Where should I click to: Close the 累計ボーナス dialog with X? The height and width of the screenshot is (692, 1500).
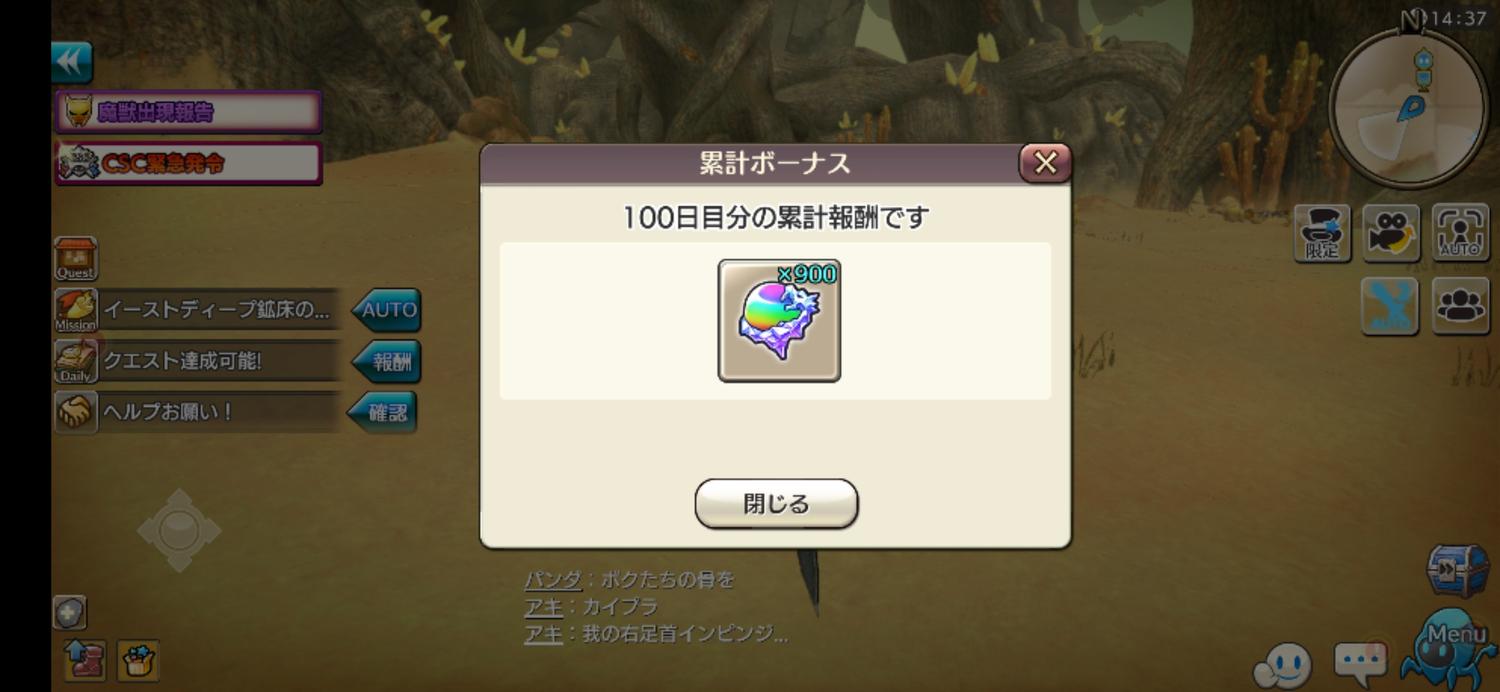coord(1045,163)
